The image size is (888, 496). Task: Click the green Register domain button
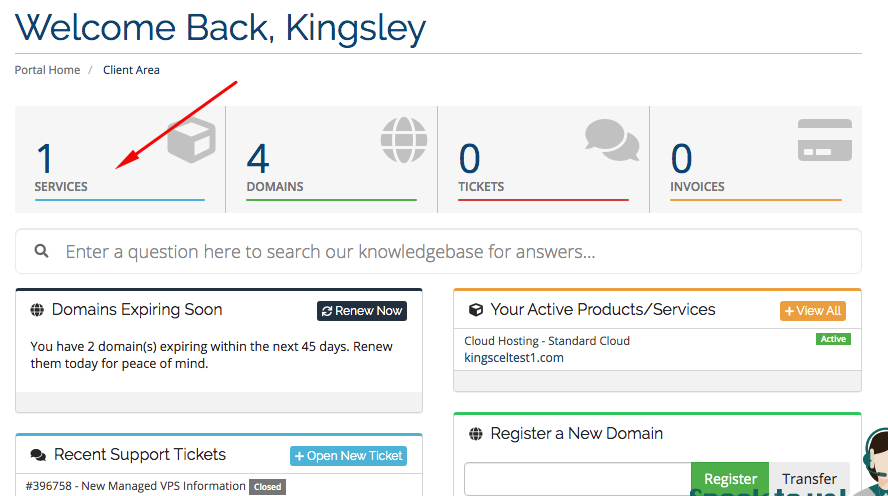(730, 479)
